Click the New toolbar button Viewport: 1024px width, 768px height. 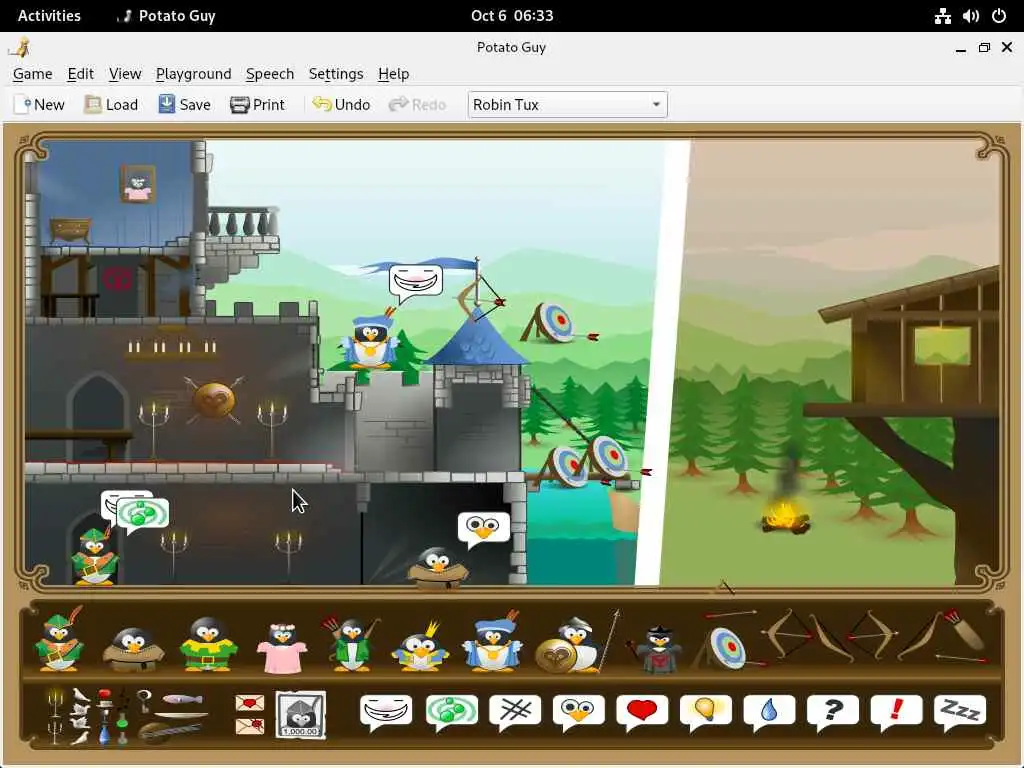(39, 104)
